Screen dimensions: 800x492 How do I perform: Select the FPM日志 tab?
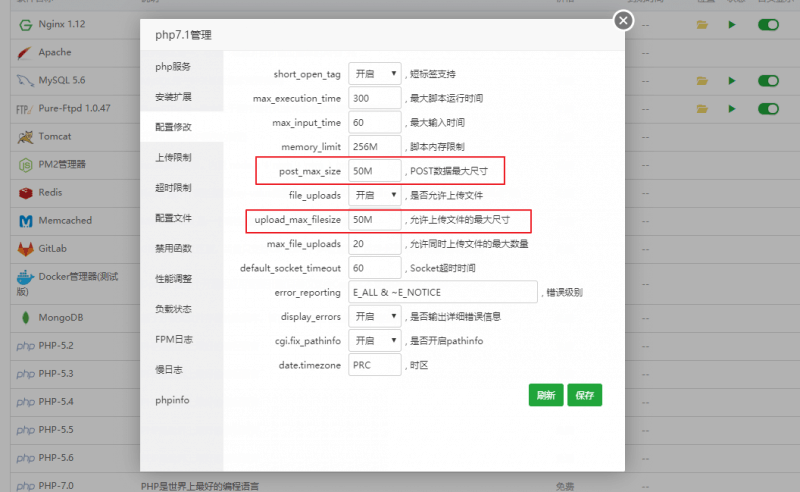pyautogui.click(x=182, y=339)
